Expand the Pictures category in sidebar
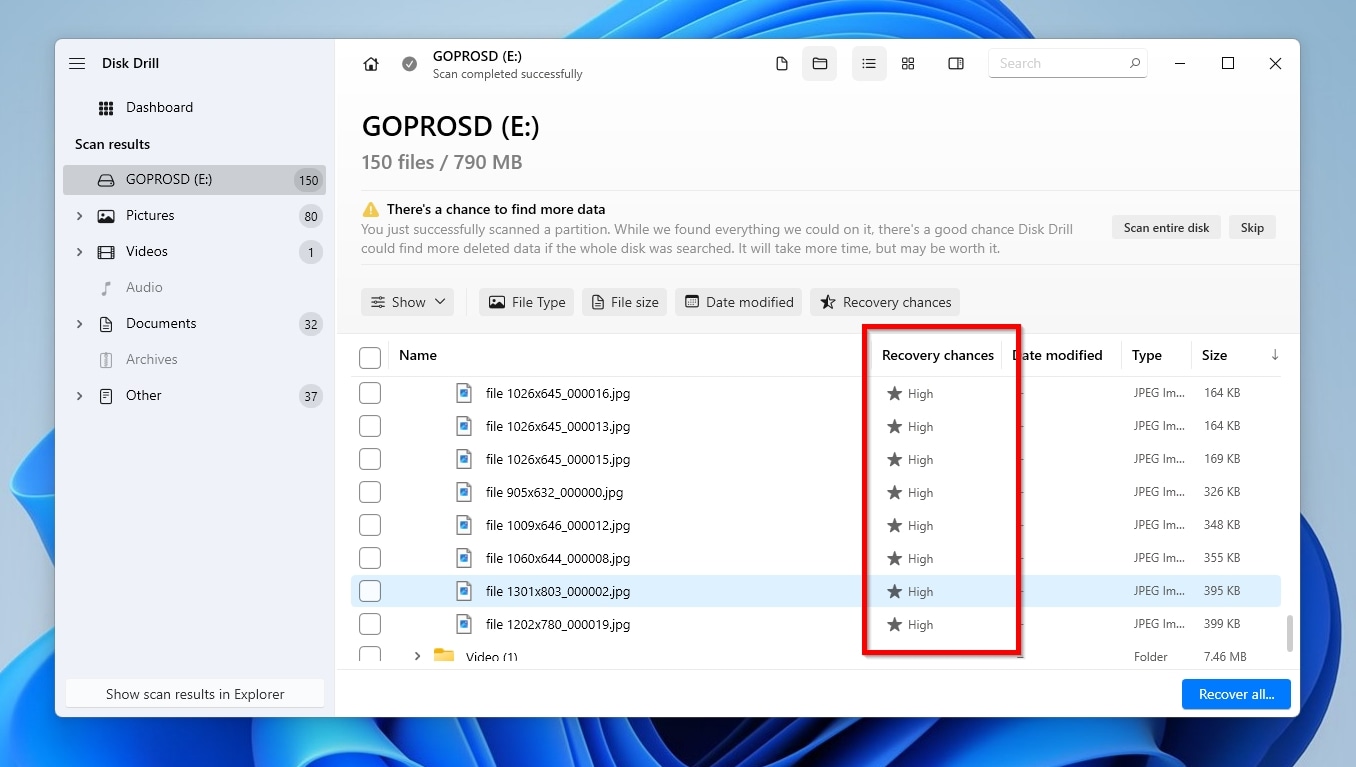This screenshot has height=767, width=1356. pos(80,216)
